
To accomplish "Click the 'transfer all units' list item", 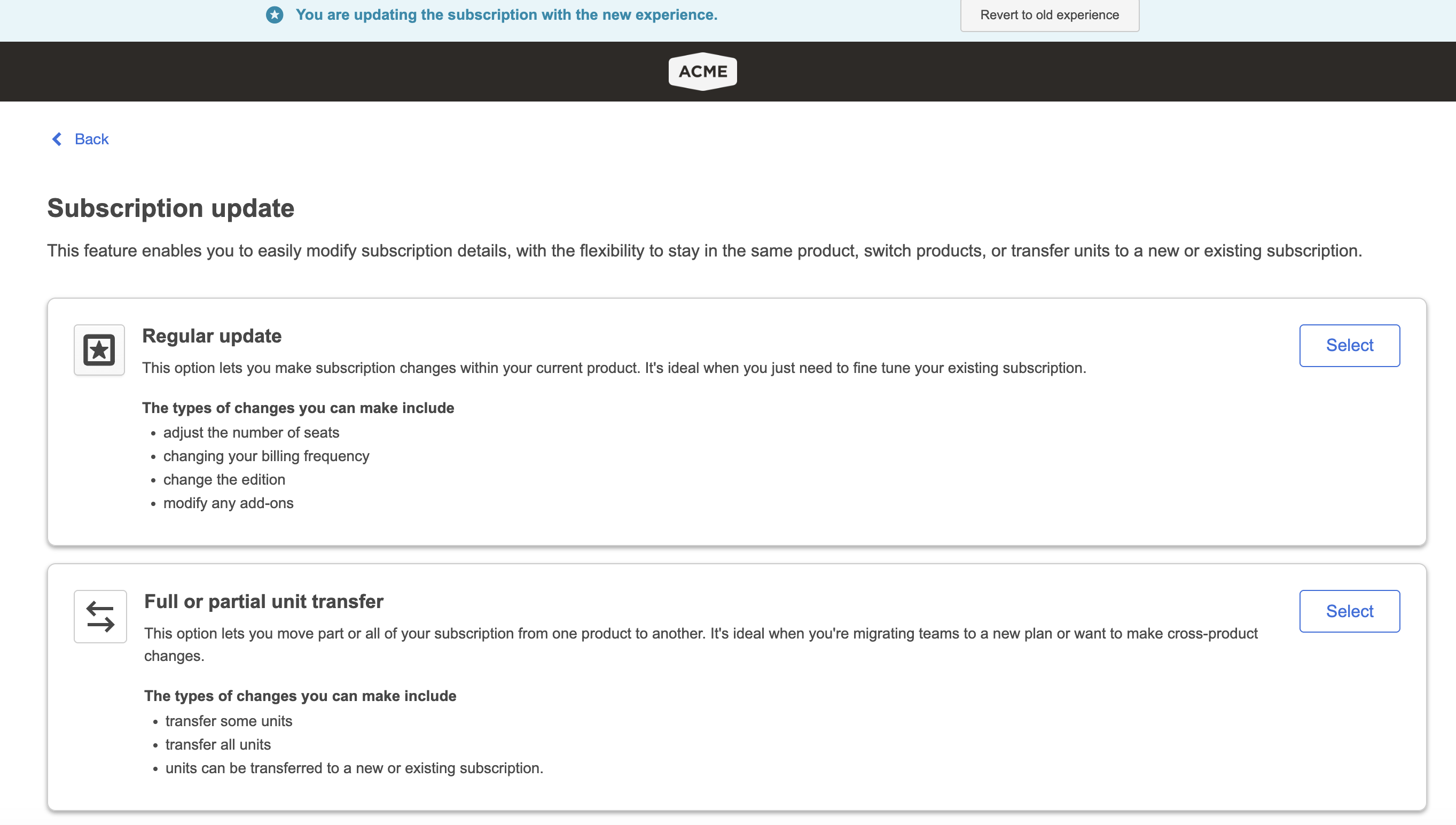I will [x=218, y=744].
